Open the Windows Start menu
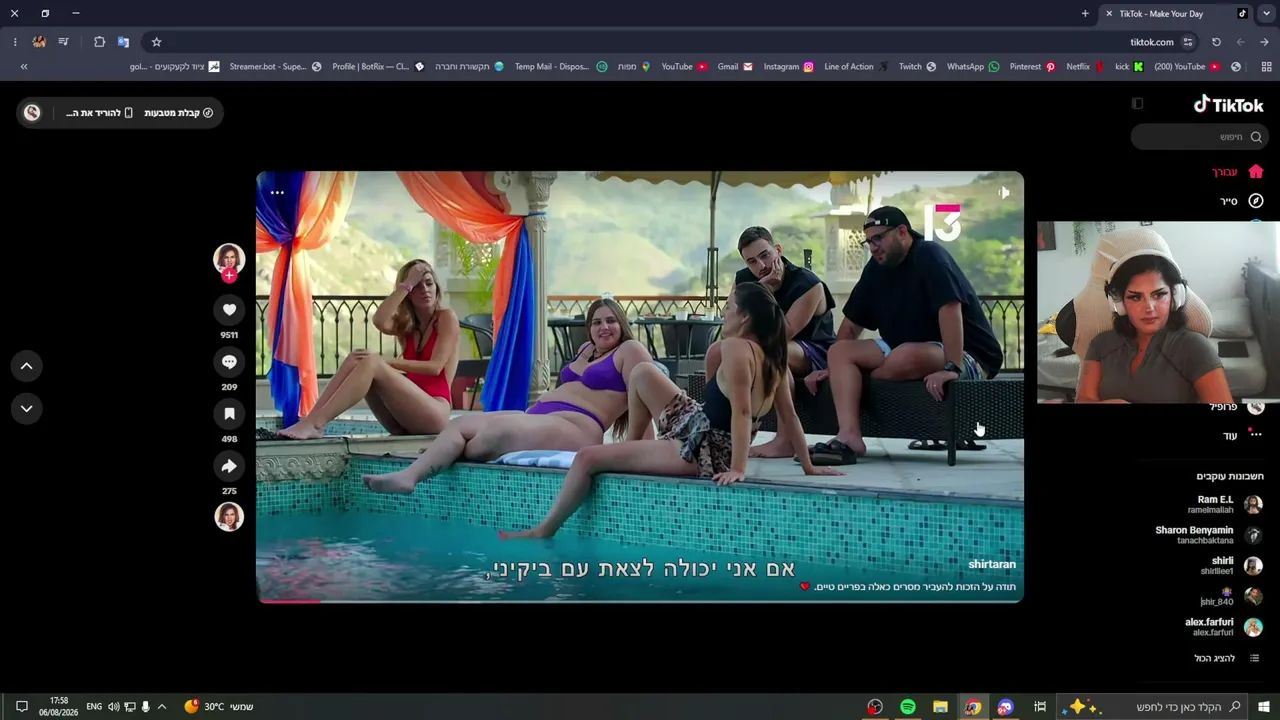The height and width of the screenshot is (720, 1280). pos(1264,707)
